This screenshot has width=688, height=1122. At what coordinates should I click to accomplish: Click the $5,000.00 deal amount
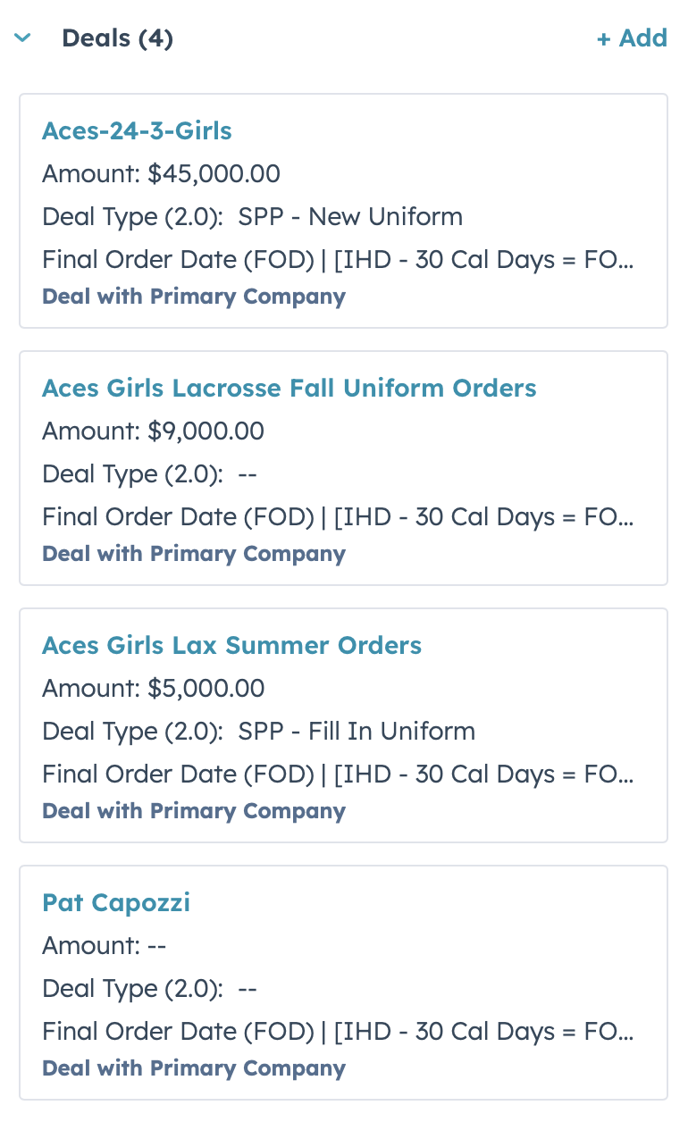coord(205,688)
